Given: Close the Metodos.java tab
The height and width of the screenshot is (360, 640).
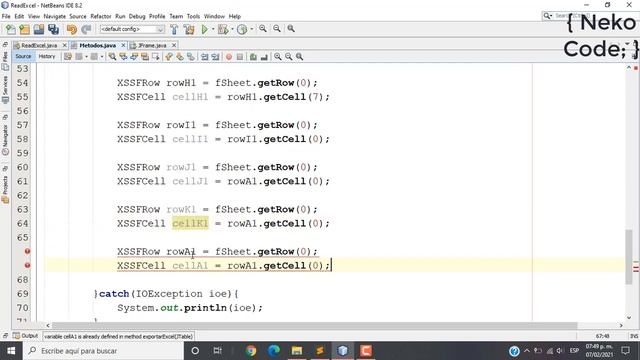Looking at the screenshot, I should pyautogui.click(x=123, y=45).
